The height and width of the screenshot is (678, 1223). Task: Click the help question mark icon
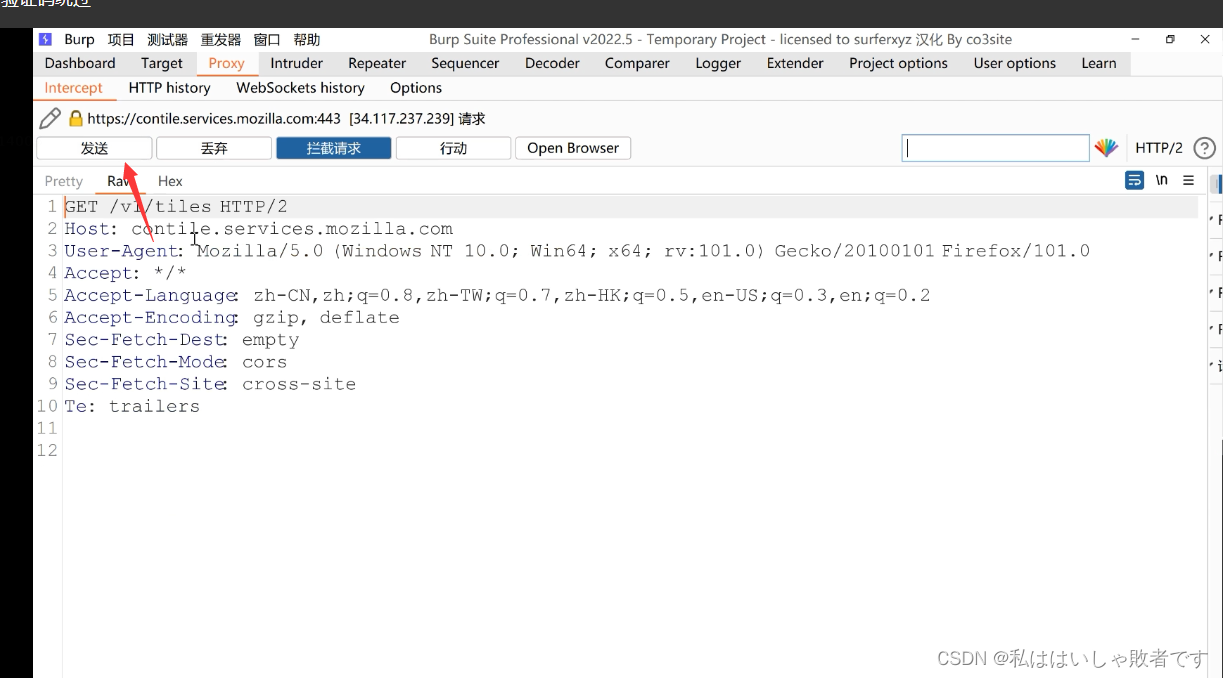pyautogui.click(x=1204, y=148)
